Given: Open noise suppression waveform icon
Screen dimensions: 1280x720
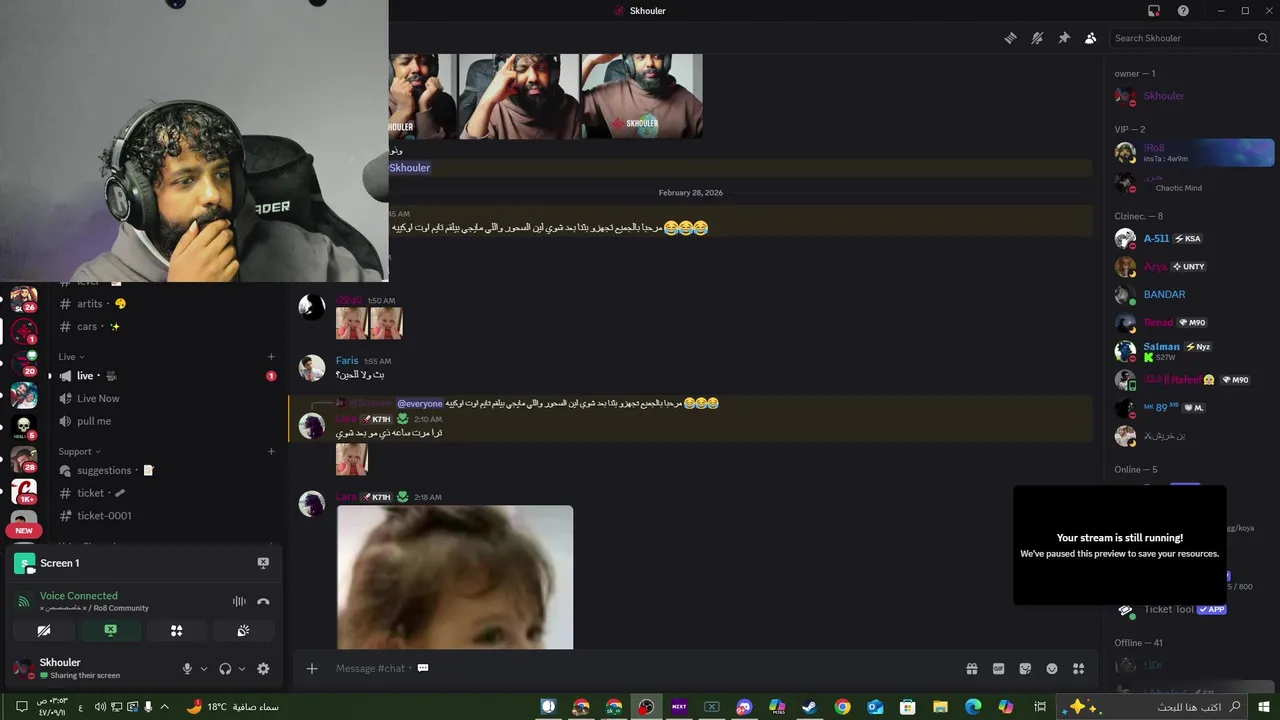Looking at the screenshot, I should (x=239, y=601).
